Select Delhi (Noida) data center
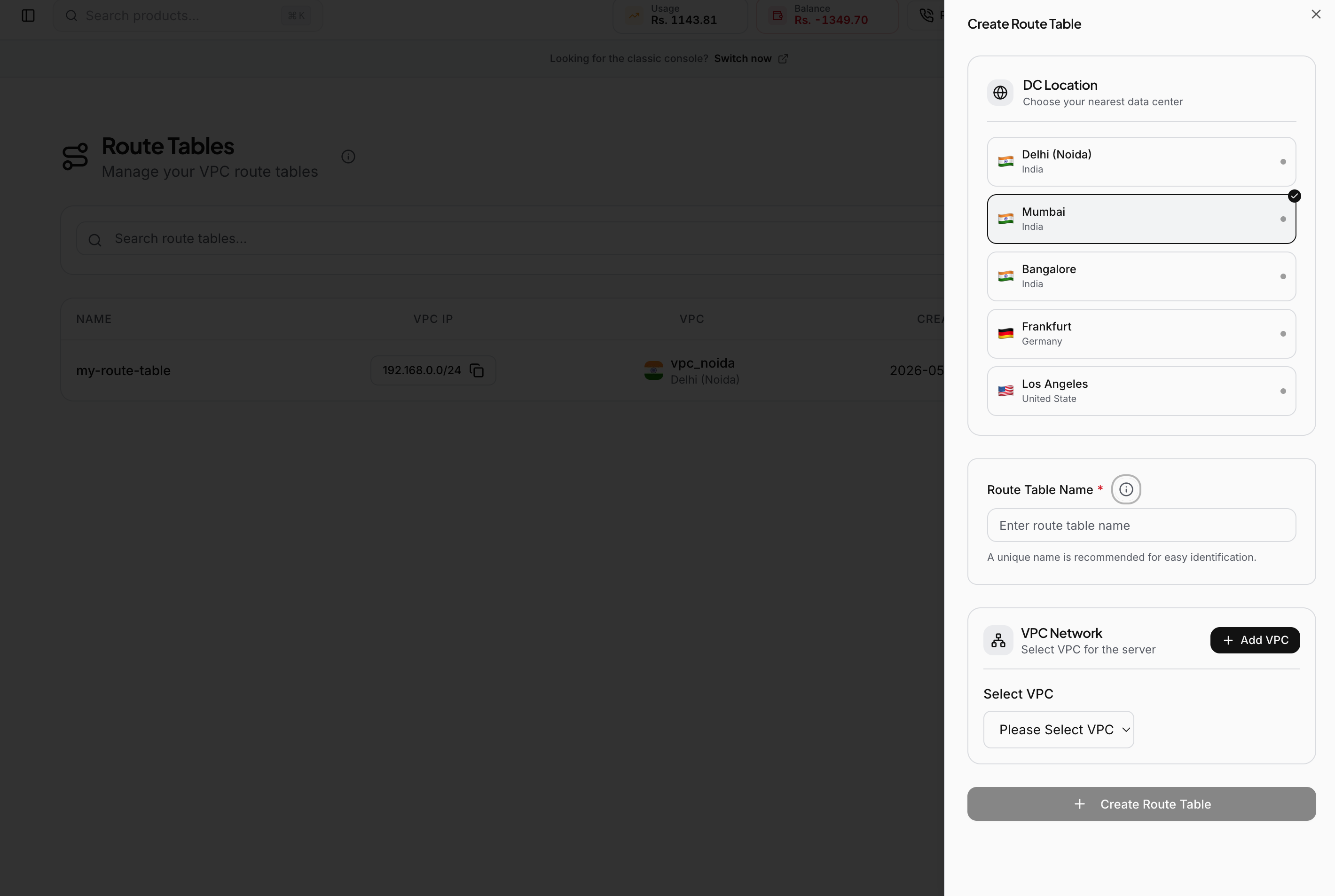This screenshot has height=896, width=1335. (x=1141, y=162)
